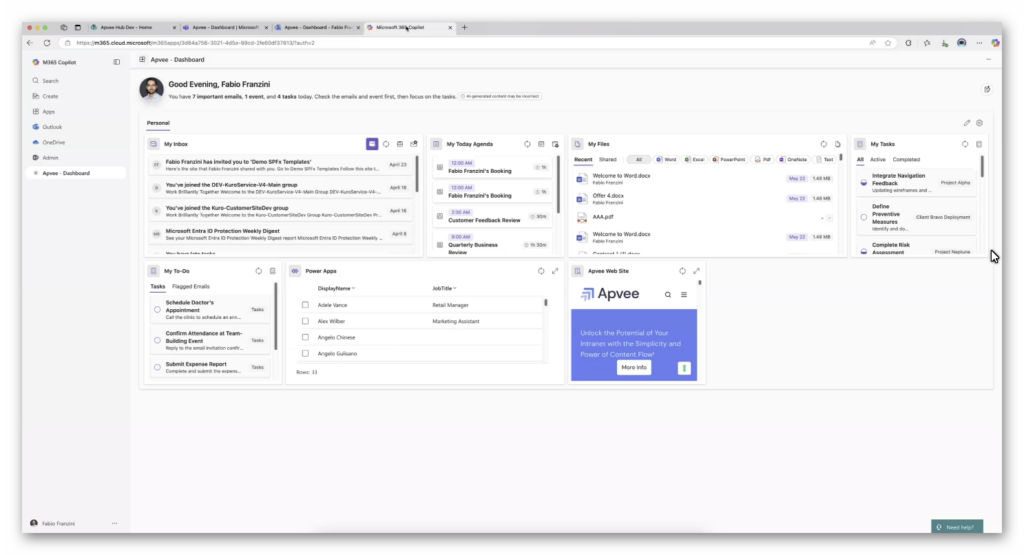Select the Personal dashboard tab
The width and height of the screenshot is (1024, 555).
[x=158, y=123]
